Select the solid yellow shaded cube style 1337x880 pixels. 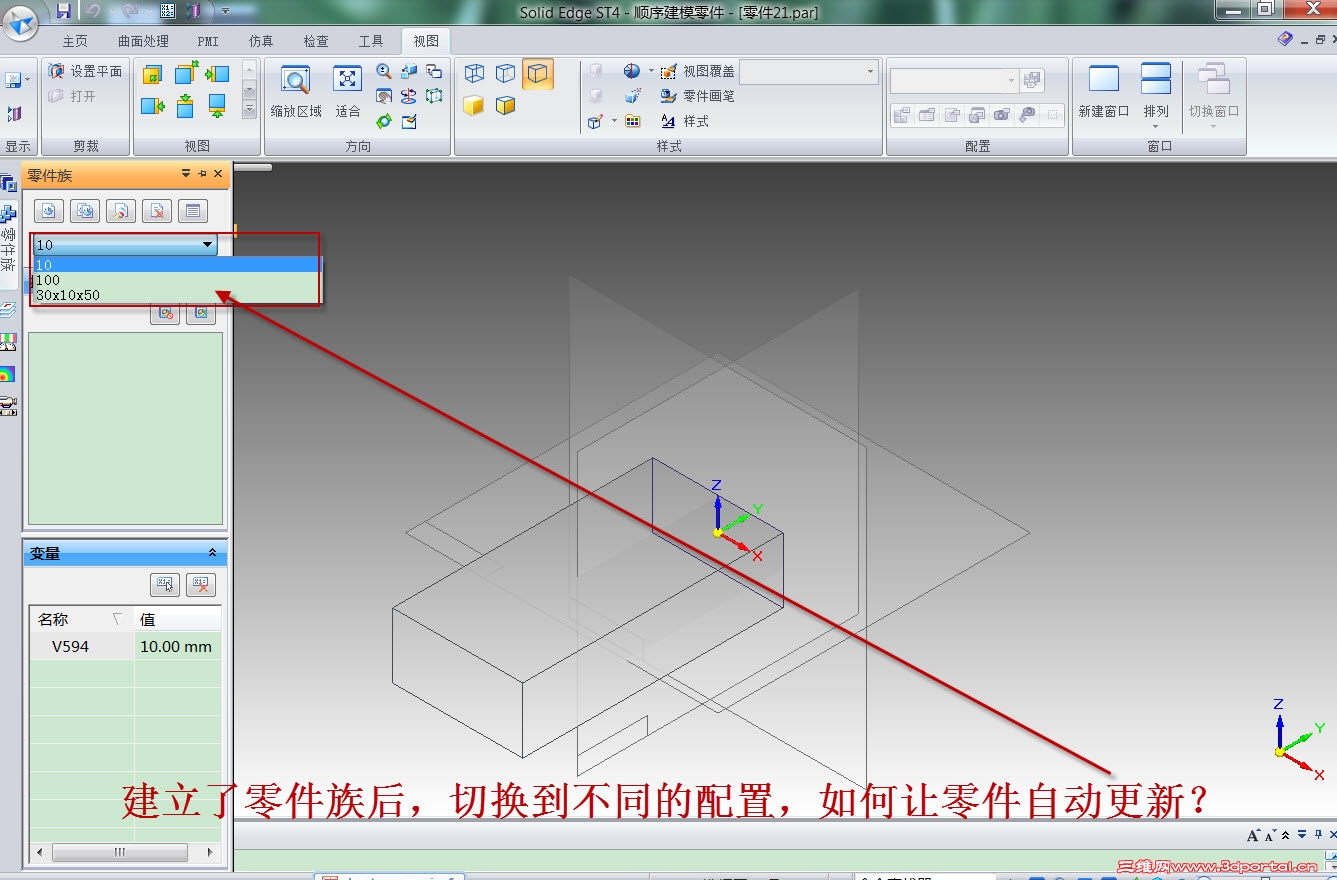pyautogui.click(x=474, y=105)
